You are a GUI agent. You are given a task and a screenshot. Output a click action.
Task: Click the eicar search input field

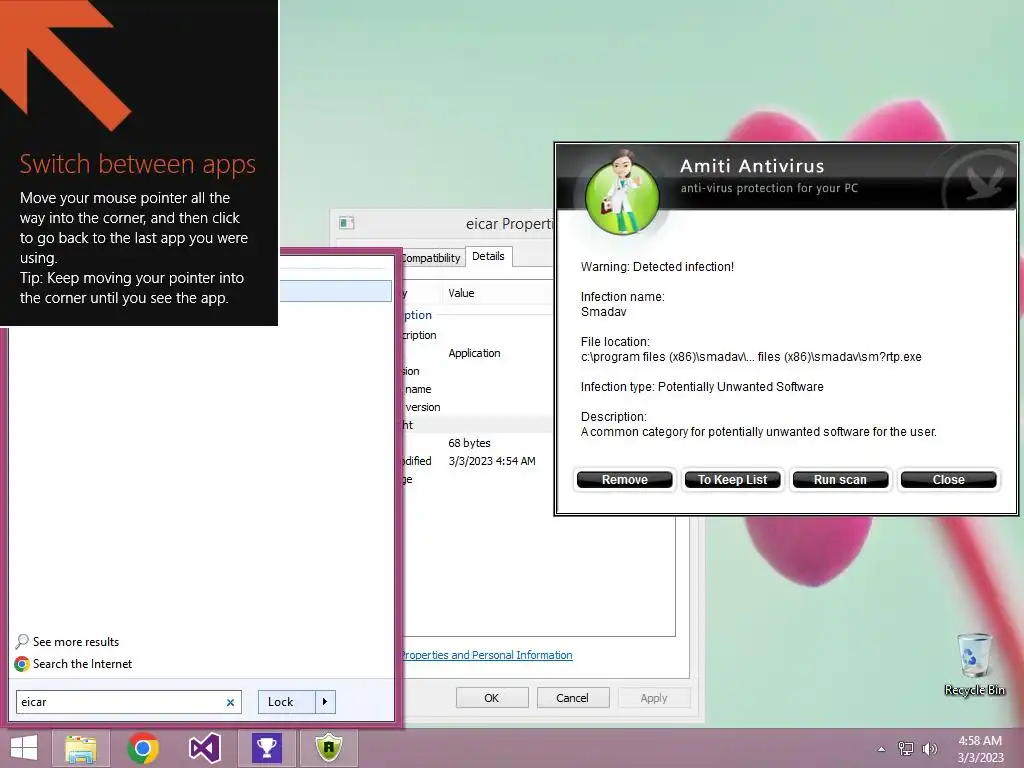[x=129, y=702]
